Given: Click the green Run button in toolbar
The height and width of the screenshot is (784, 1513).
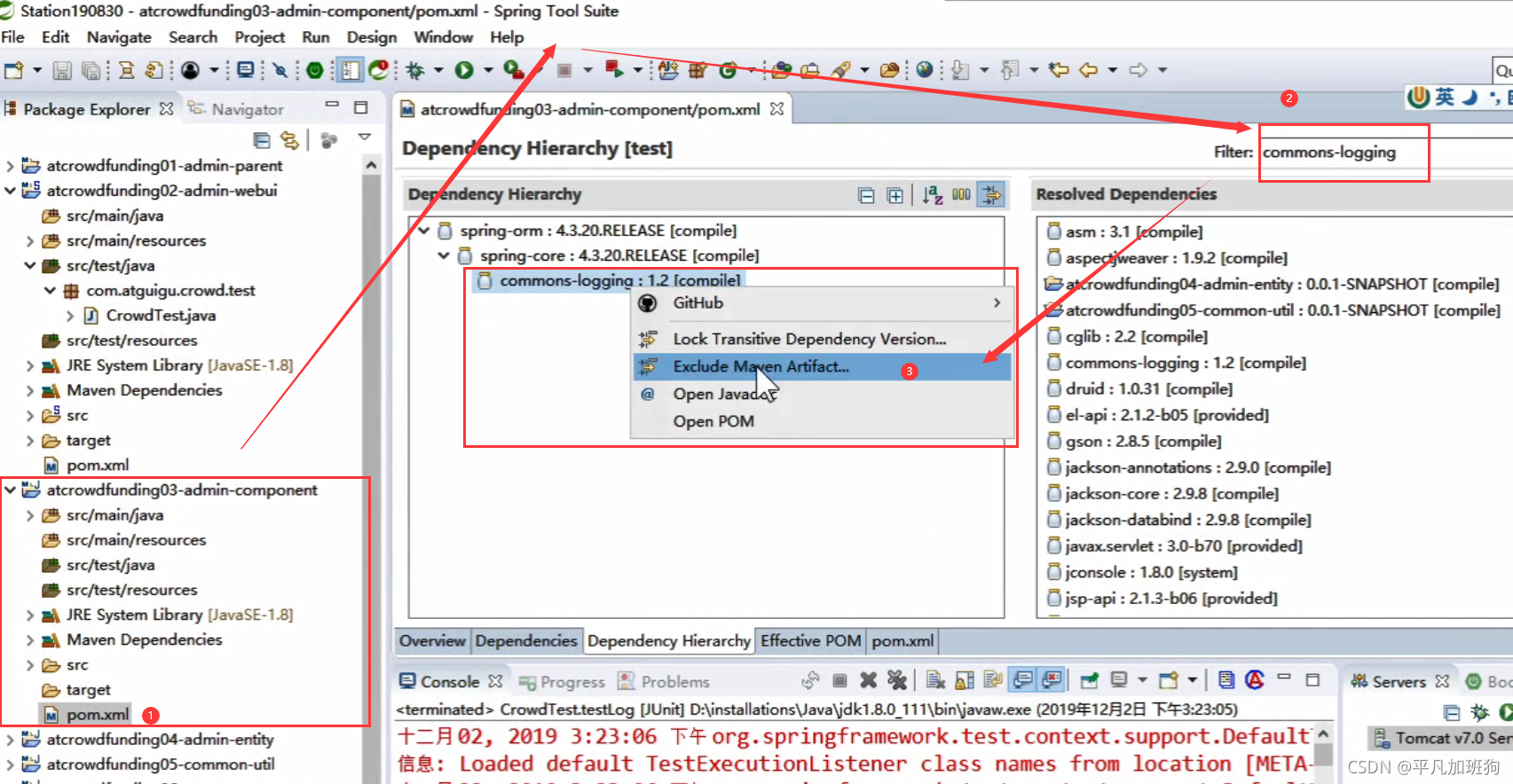Looking at the screenshot, I should coord(464,70).
